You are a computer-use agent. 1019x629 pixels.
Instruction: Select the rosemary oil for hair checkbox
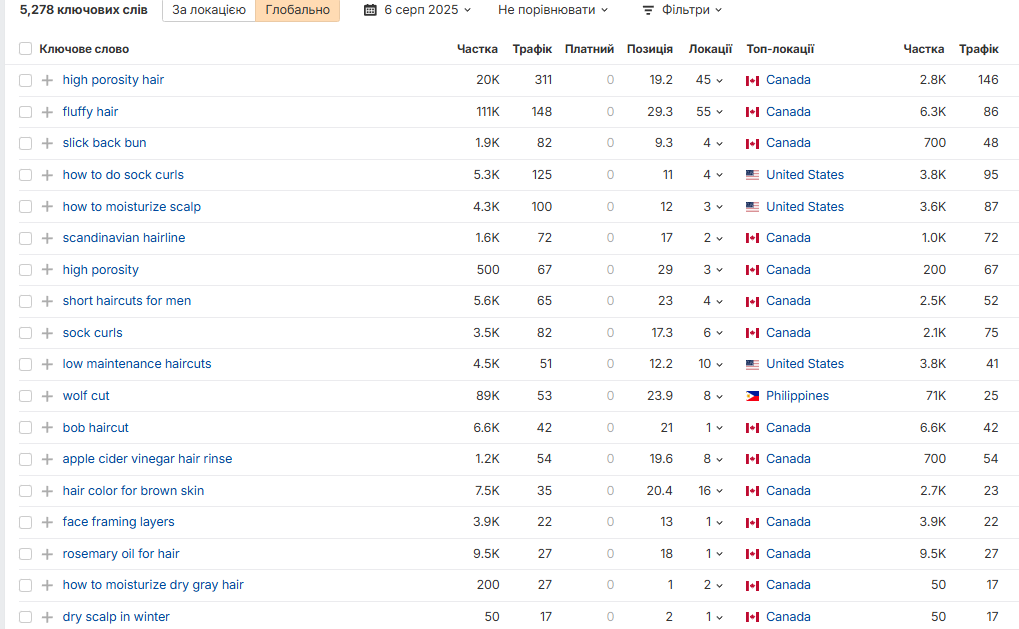pyautogui.click(x=25, y=554)
